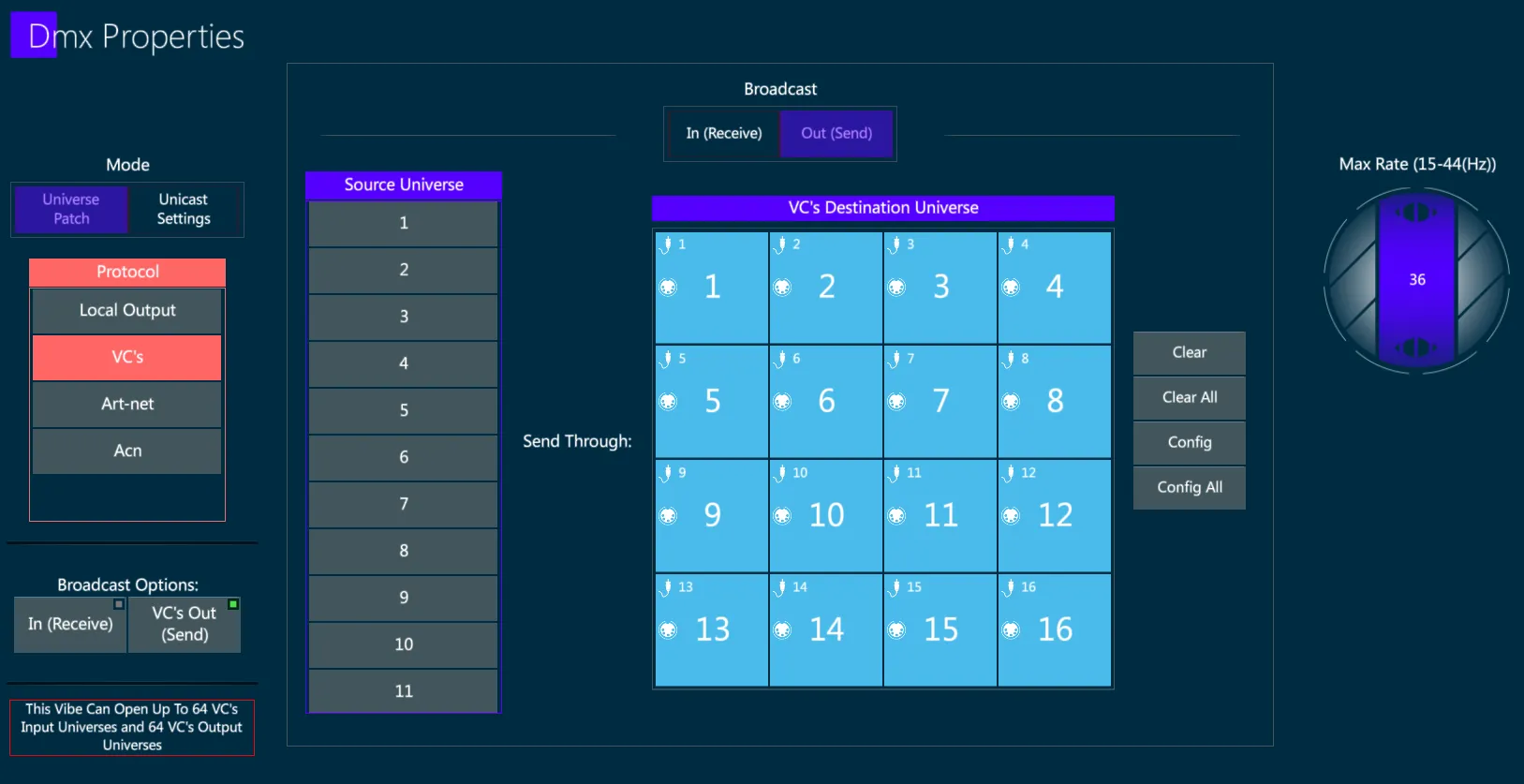Viewport: 1524px width, 784px height.
Task: Click the cable plug icon on tile 10
Action: point(780,474)
